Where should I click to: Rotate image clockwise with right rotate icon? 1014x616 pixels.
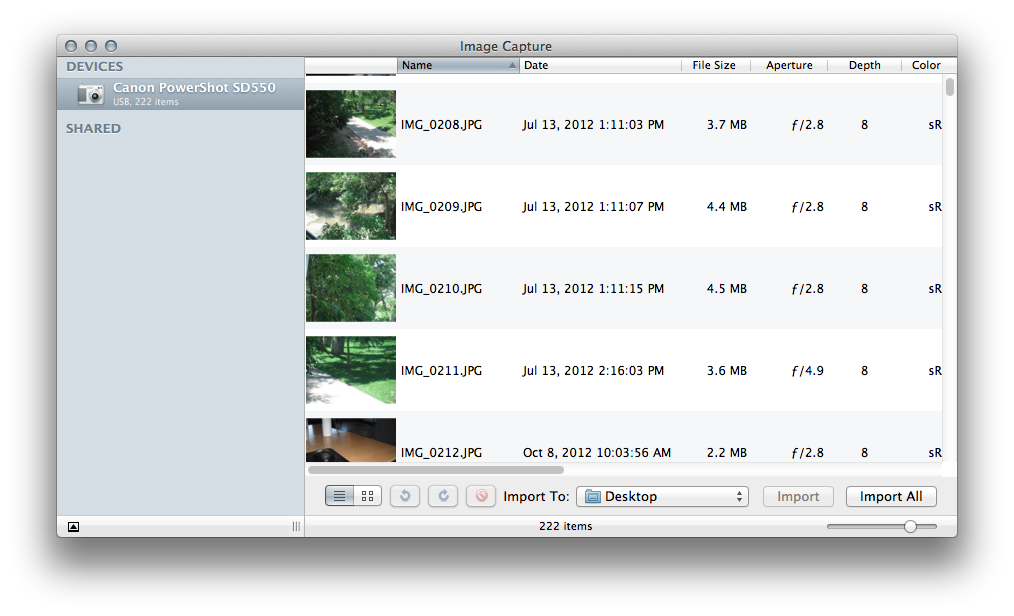(443, 496)
